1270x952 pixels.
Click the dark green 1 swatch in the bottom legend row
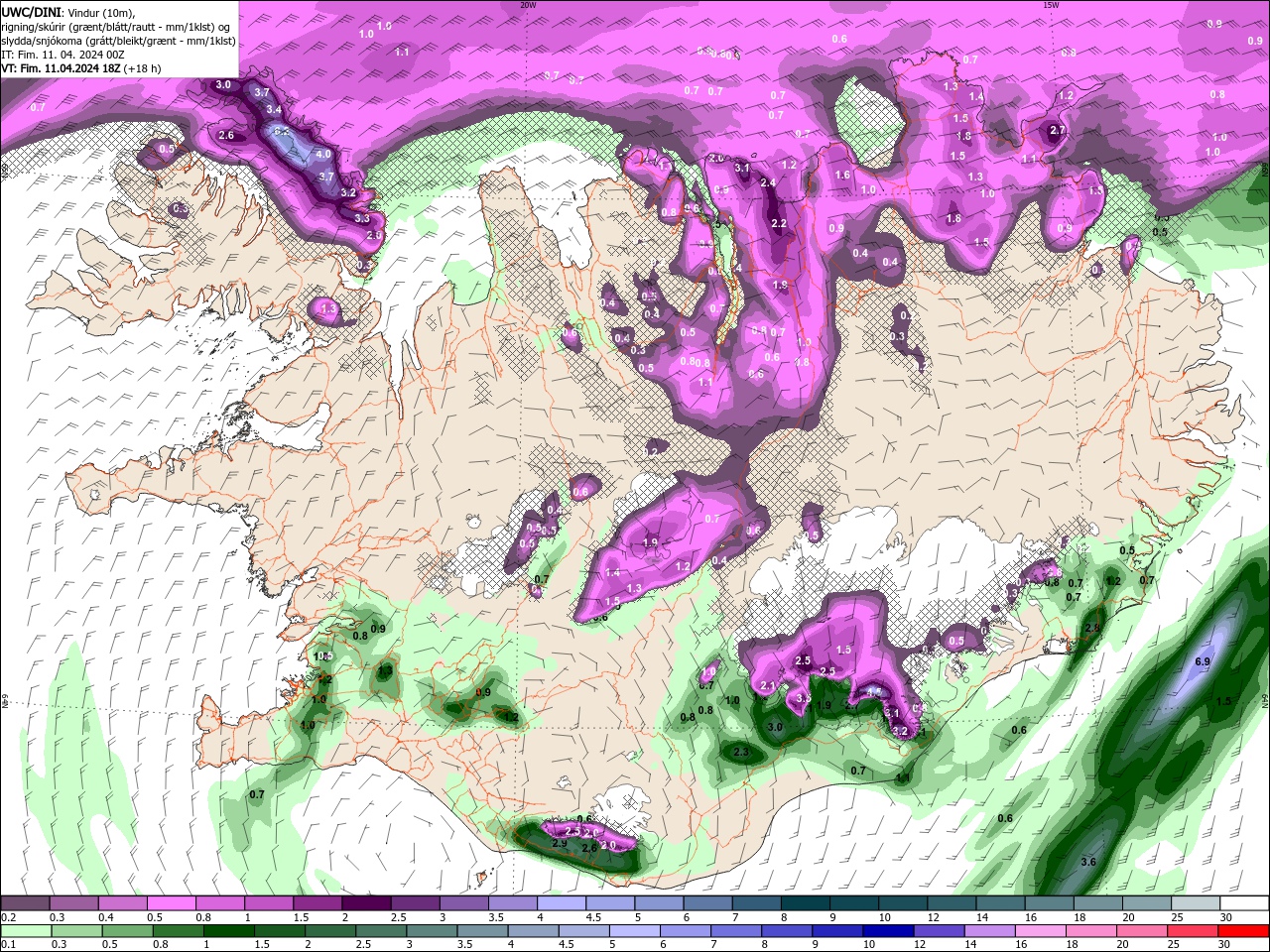click(x=228, y=930)
